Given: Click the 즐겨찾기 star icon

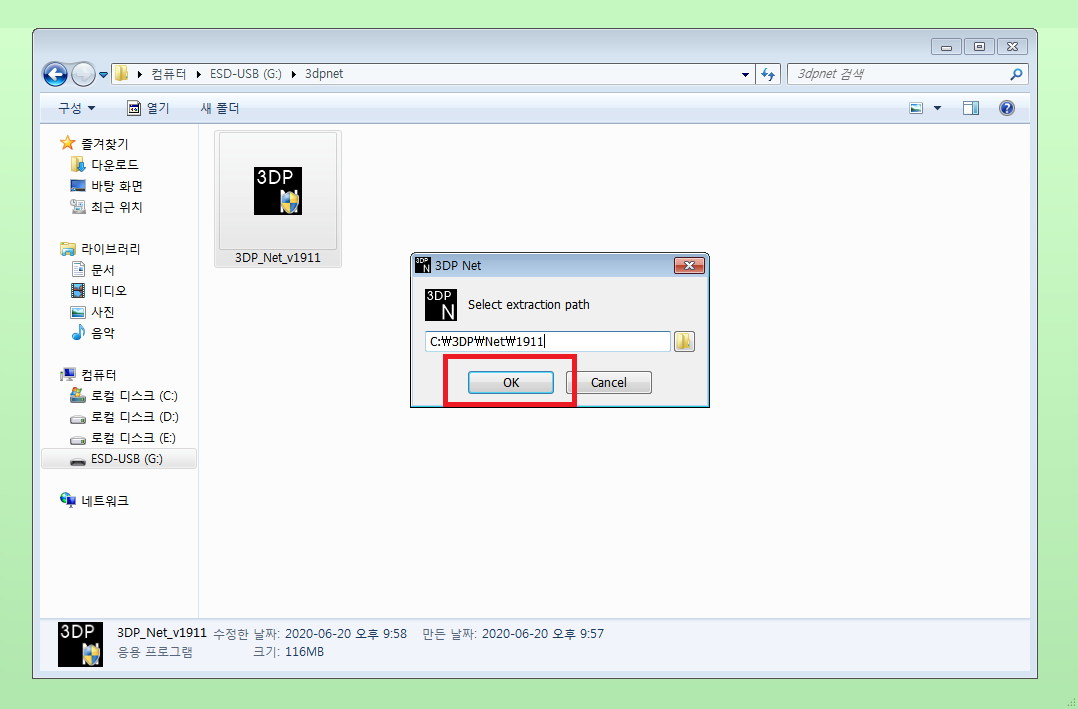Looking at the screenshot, I should [x=67, y=143].
